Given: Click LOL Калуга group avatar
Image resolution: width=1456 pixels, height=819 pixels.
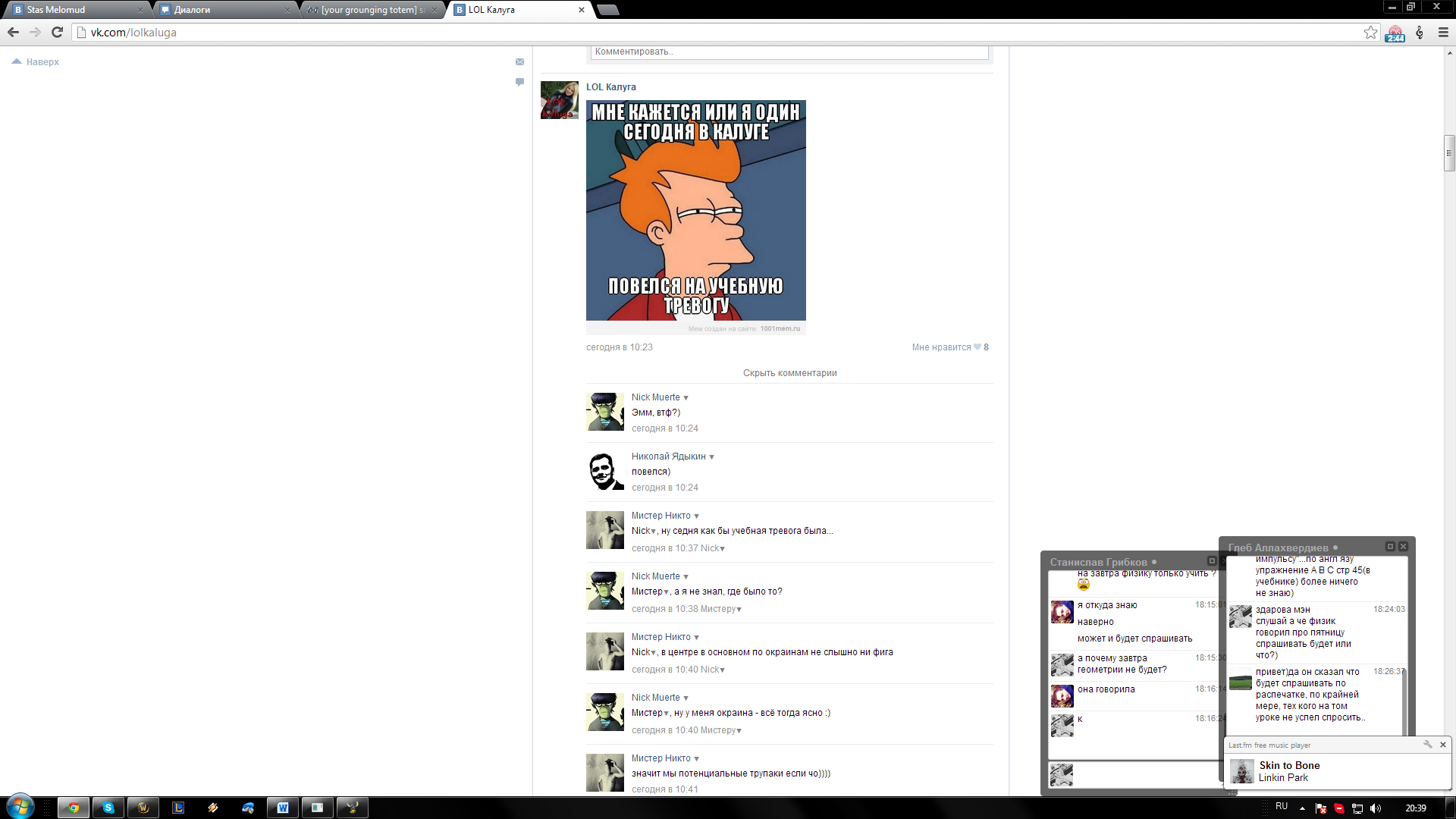Looking at the screenshot, I should pyautogui.click(x=560, y=100).
